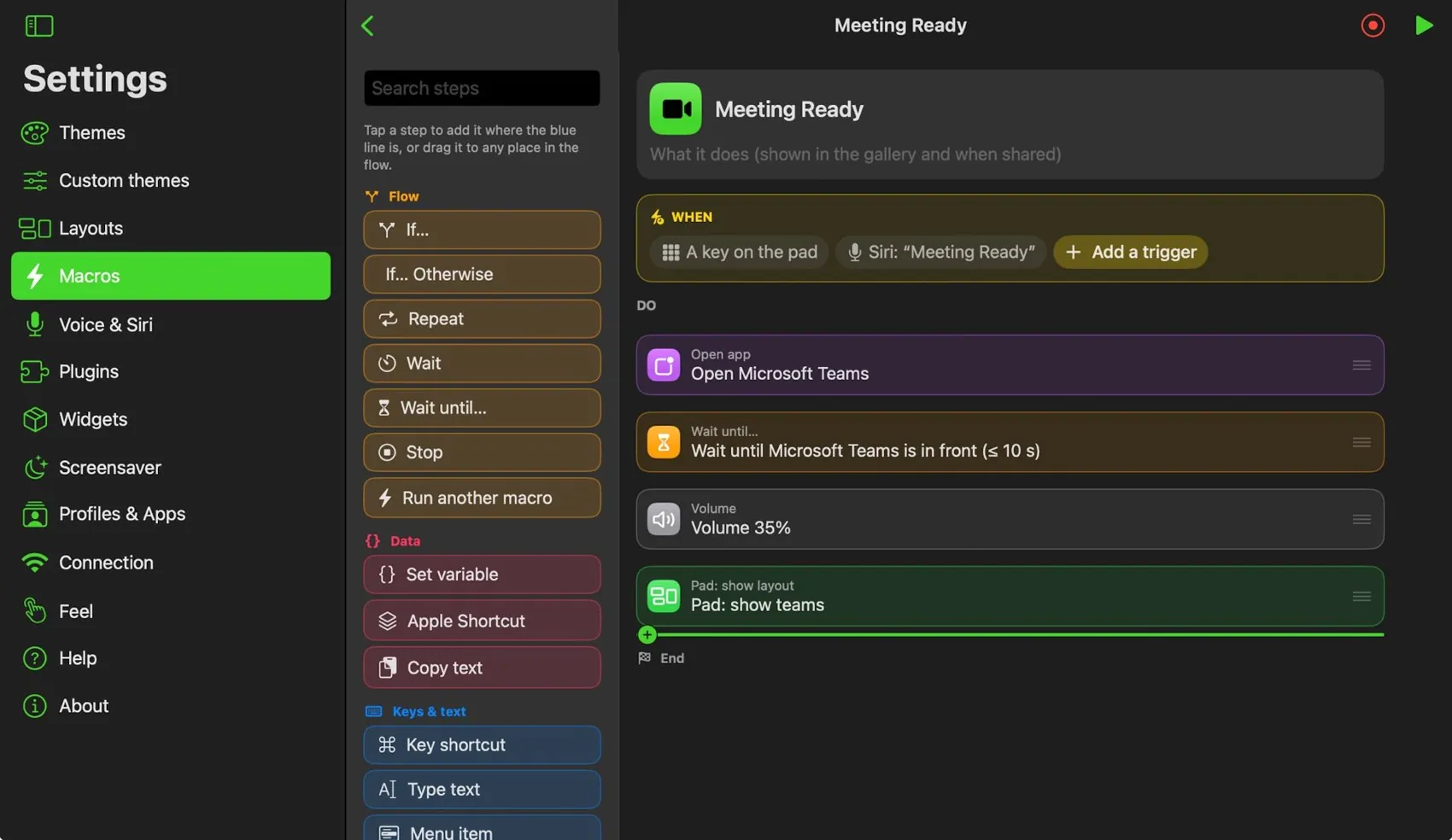Open Feel settings
This screenshot has width=1452, height=840.
171,611
